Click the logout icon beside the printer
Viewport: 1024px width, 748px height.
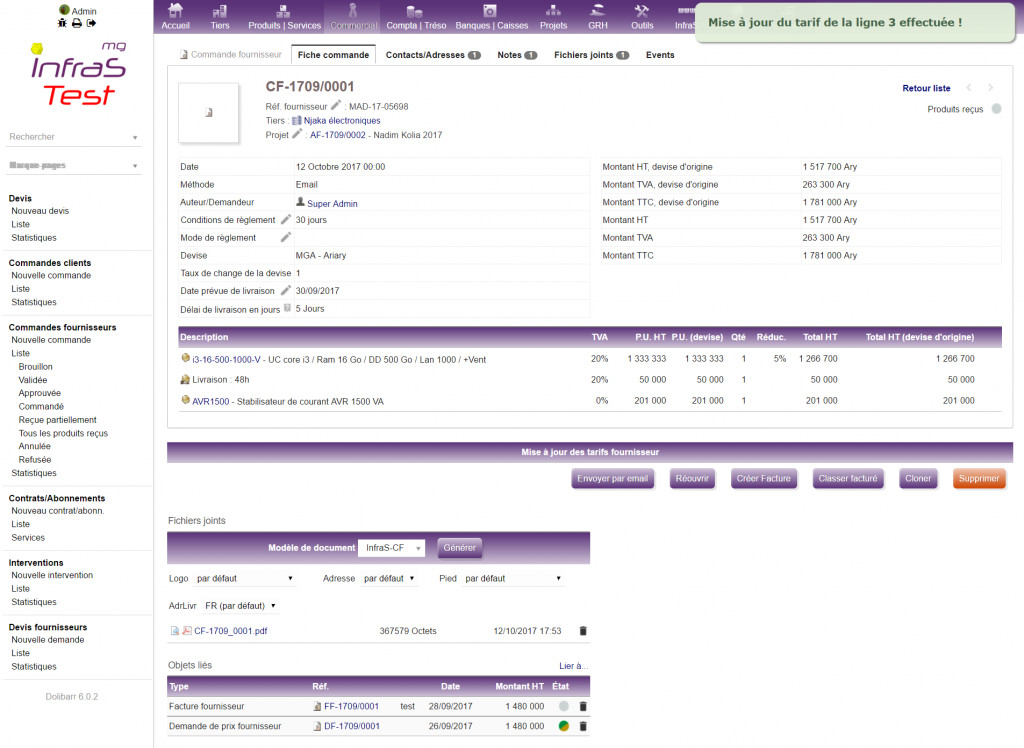[x=91, y=23]
